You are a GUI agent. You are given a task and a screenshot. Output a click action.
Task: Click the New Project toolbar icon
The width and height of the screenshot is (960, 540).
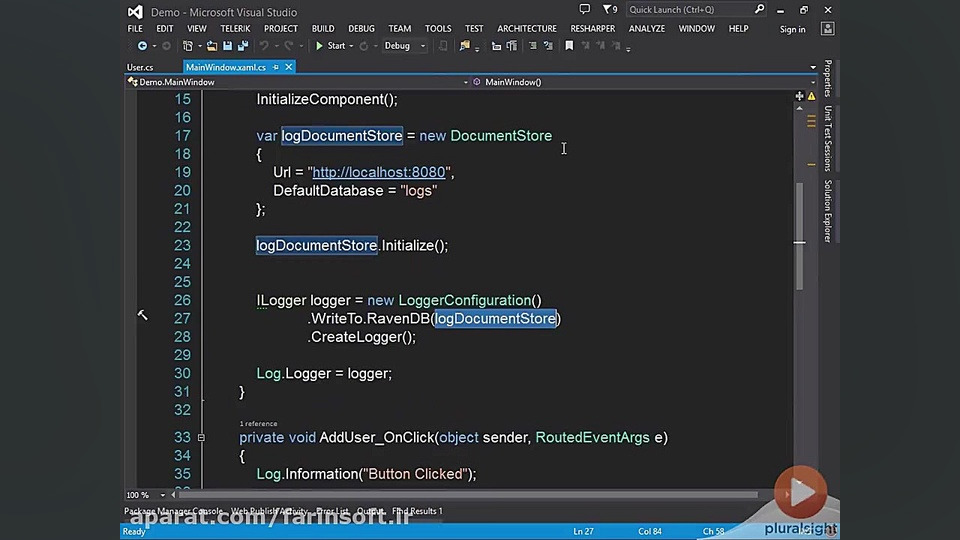[x=188, y=46]
